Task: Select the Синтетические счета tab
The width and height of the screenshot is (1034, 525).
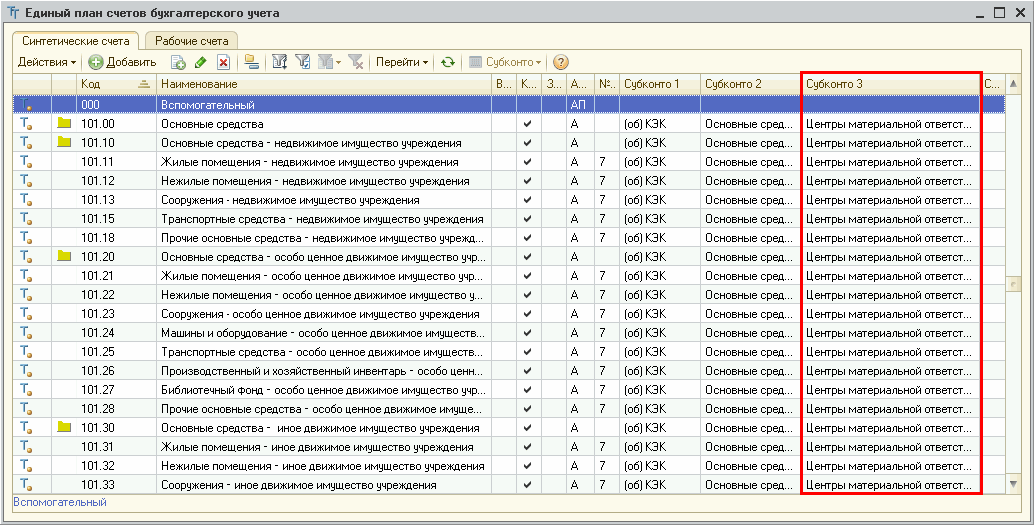Action: coord(76,41)
